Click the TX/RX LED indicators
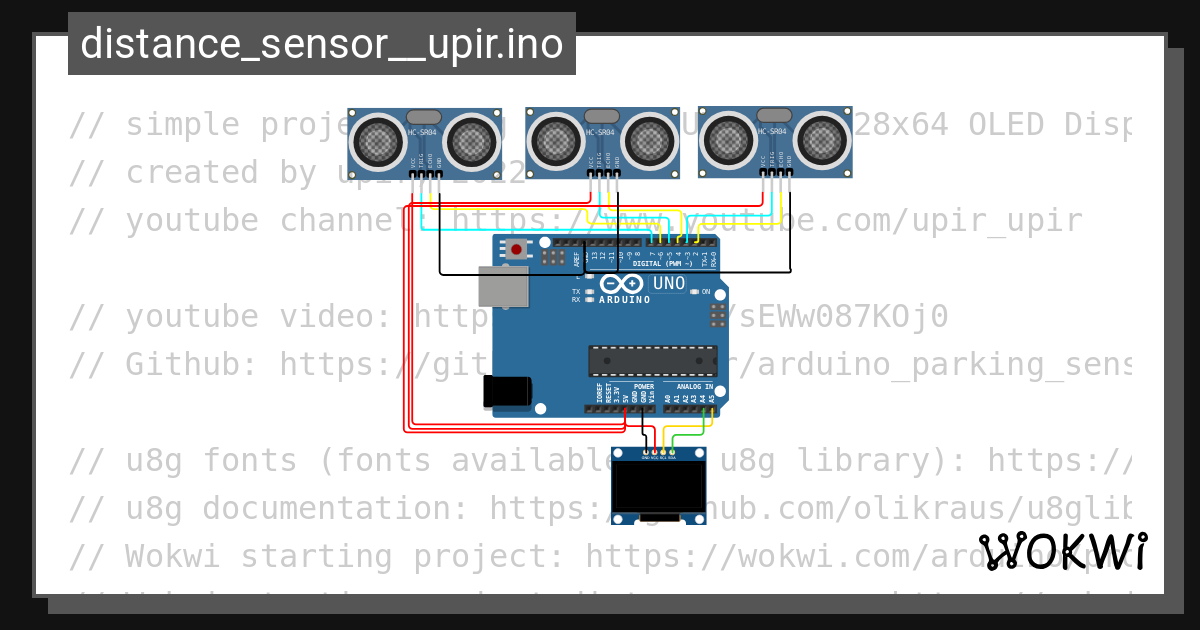The height and width of the screenshot is (630, 1200). click(589, 295)
